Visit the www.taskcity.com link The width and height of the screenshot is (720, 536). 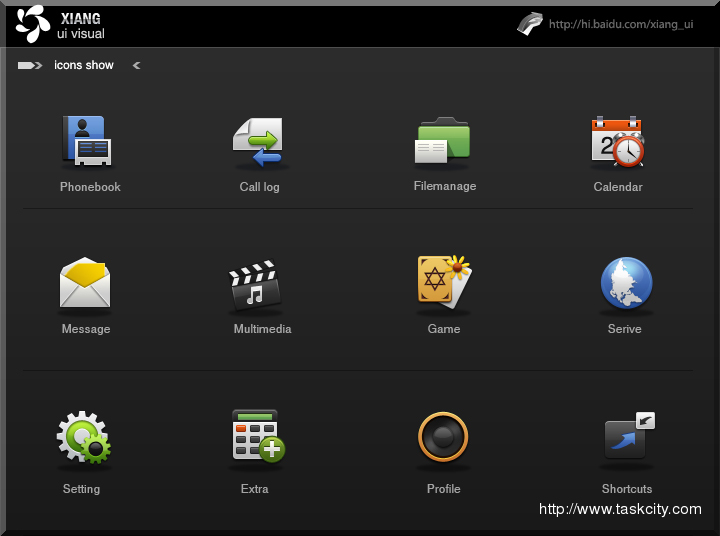click(620, 510)
